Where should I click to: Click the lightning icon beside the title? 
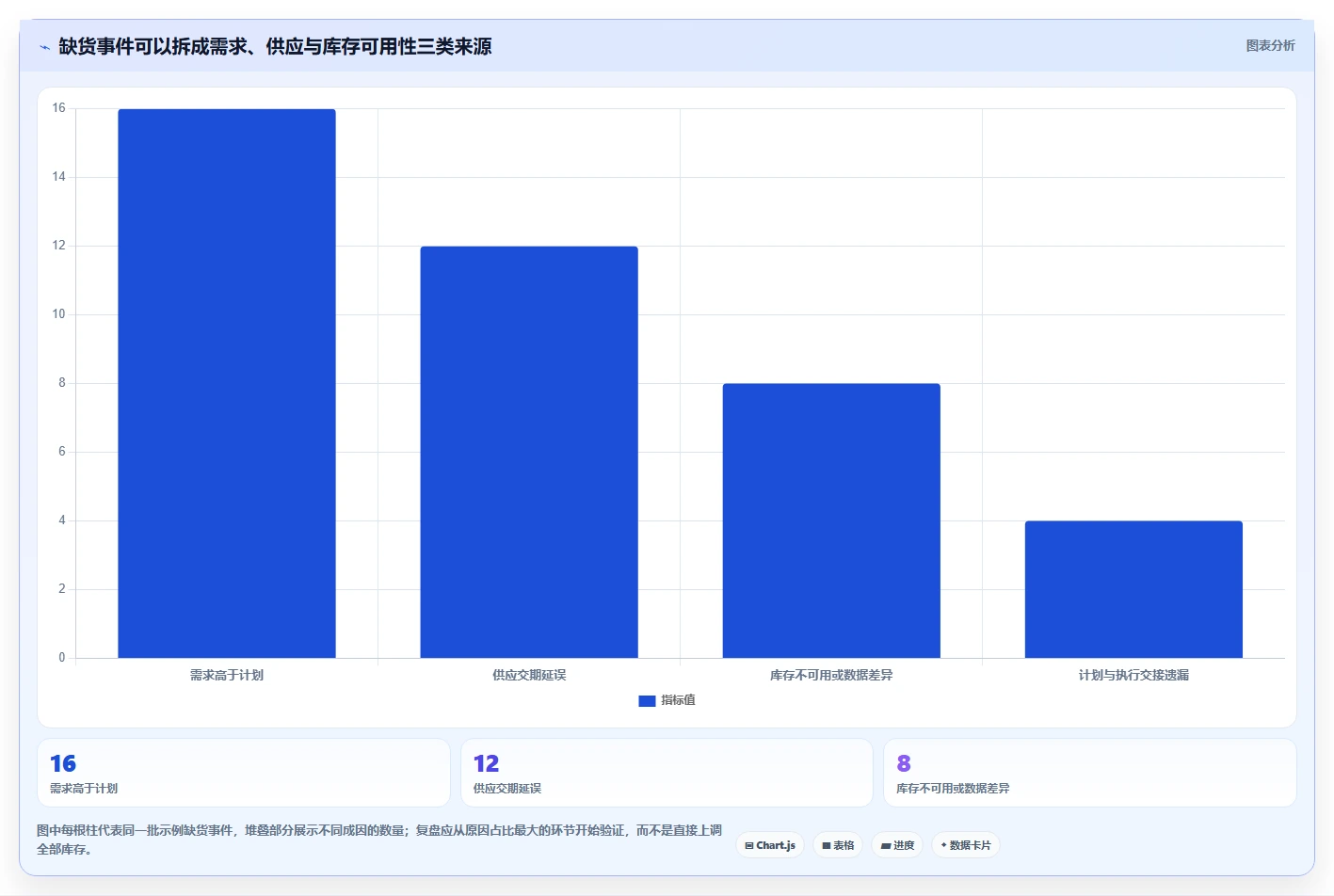tap(44, 47)
